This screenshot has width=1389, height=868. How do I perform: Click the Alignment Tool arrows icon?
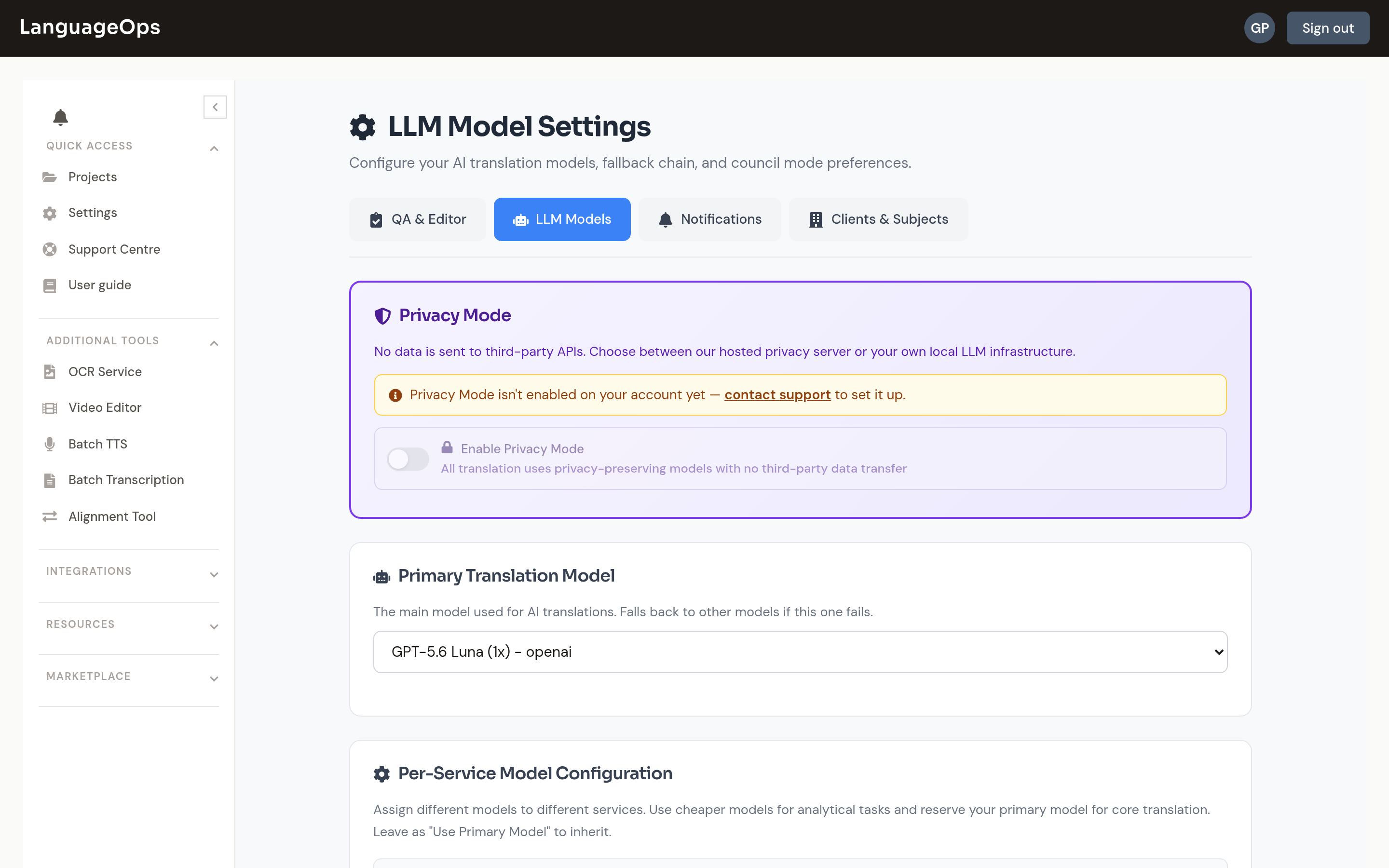(x=50, y=516)
